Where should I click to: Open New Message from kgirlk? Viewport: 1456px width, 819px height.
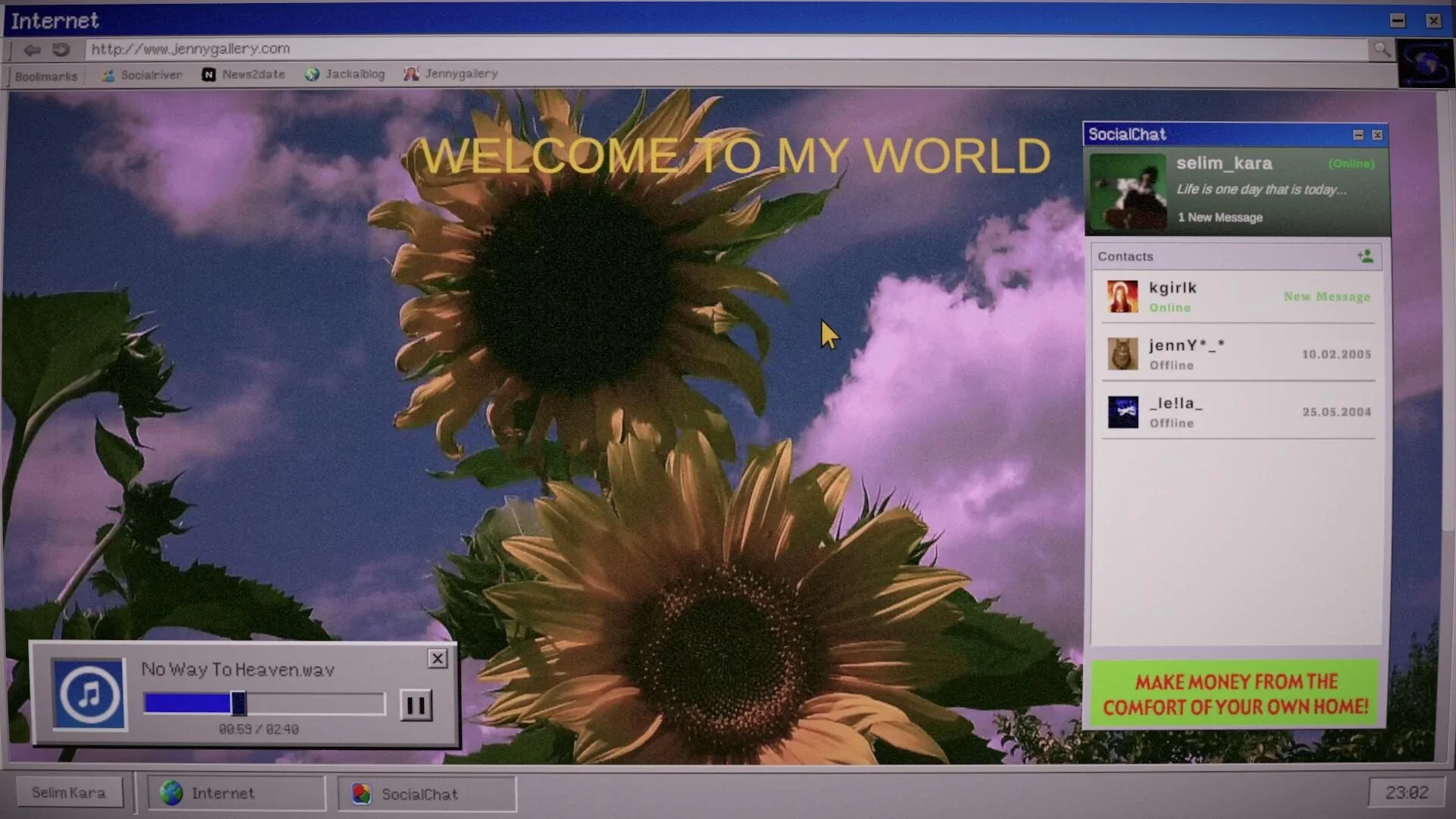click(x=1326, y=297)
